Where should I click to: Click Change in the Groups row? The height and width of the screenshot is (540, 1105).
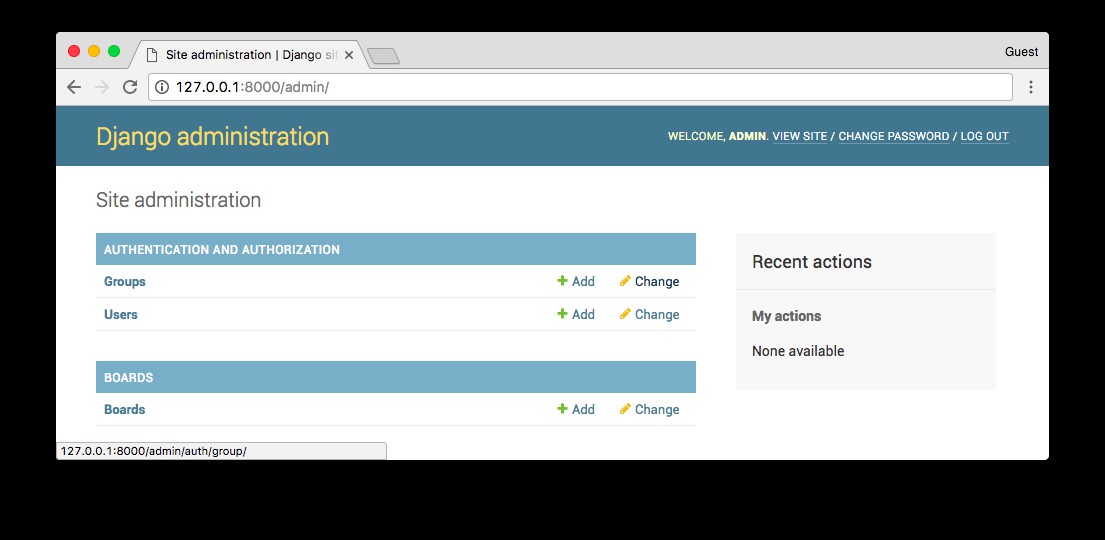[x=650, y=281]
